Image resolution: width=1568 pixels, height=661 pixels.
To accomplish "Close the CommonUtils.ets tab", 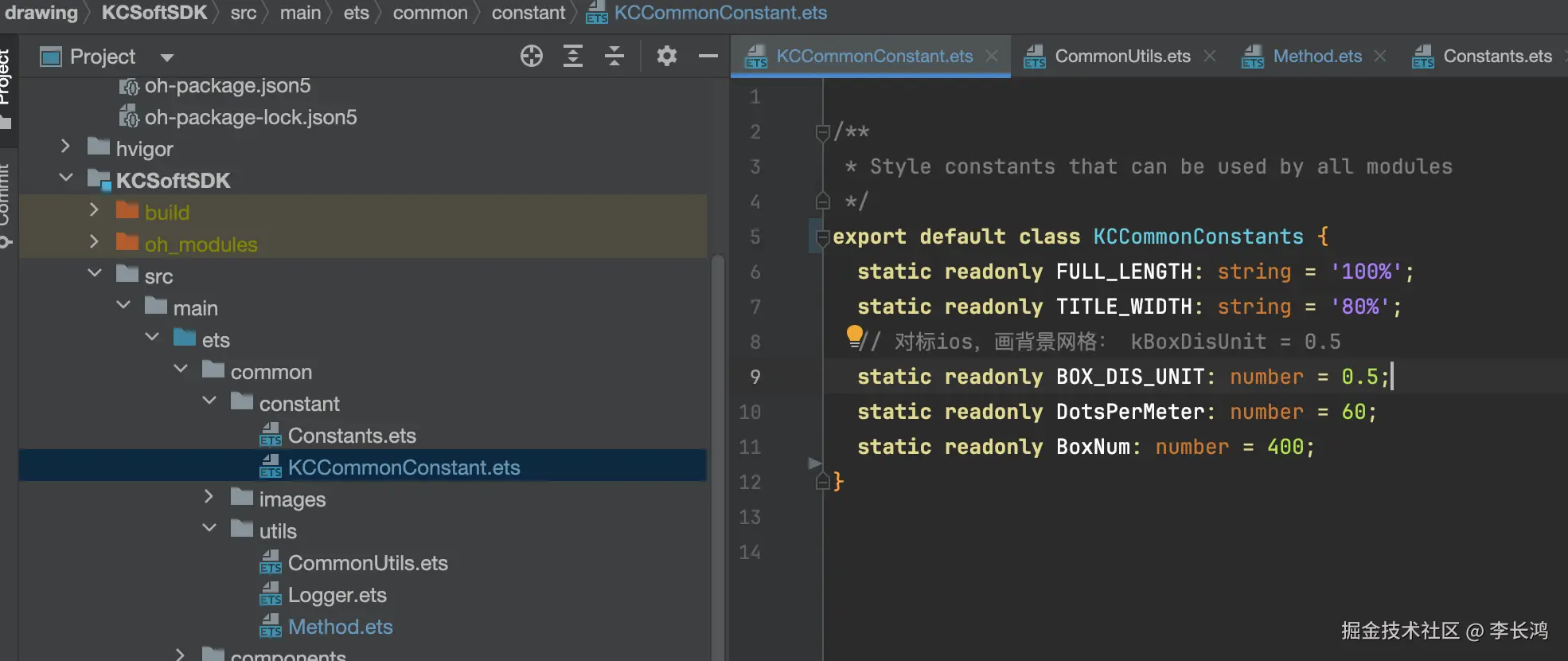I will pyautogui.click(x=1210, y=56).
